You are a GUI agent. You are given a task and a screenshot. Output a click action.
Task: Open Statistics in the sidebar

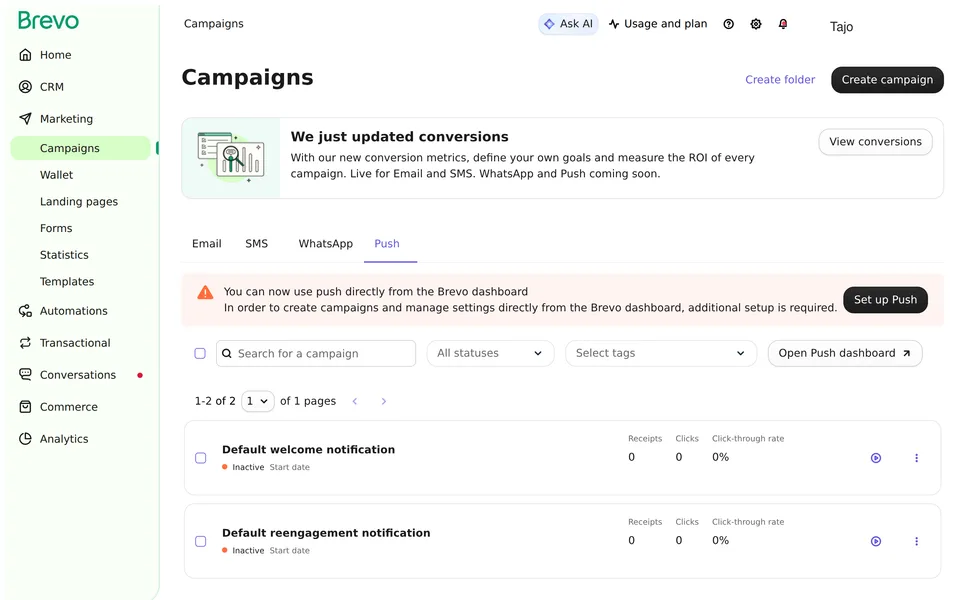[64, 255]
